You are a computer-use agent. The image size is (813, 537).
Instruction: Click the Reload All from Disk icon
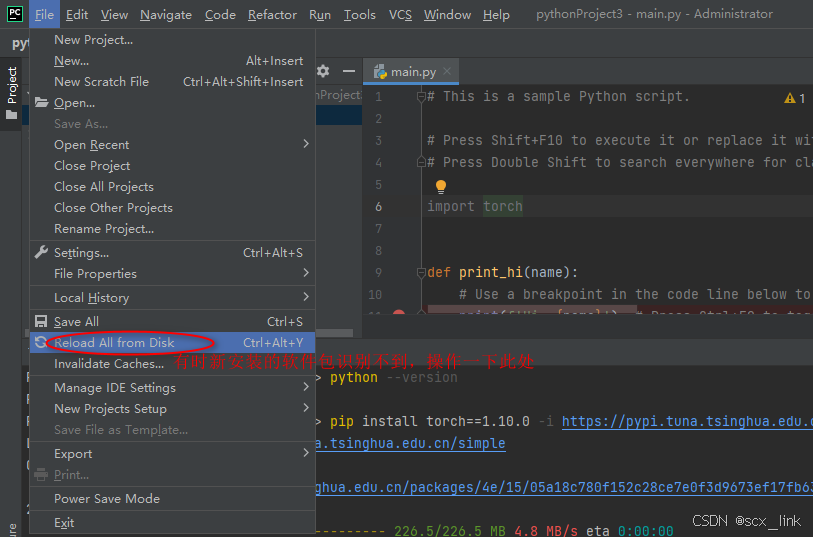[x=40, y=342]
